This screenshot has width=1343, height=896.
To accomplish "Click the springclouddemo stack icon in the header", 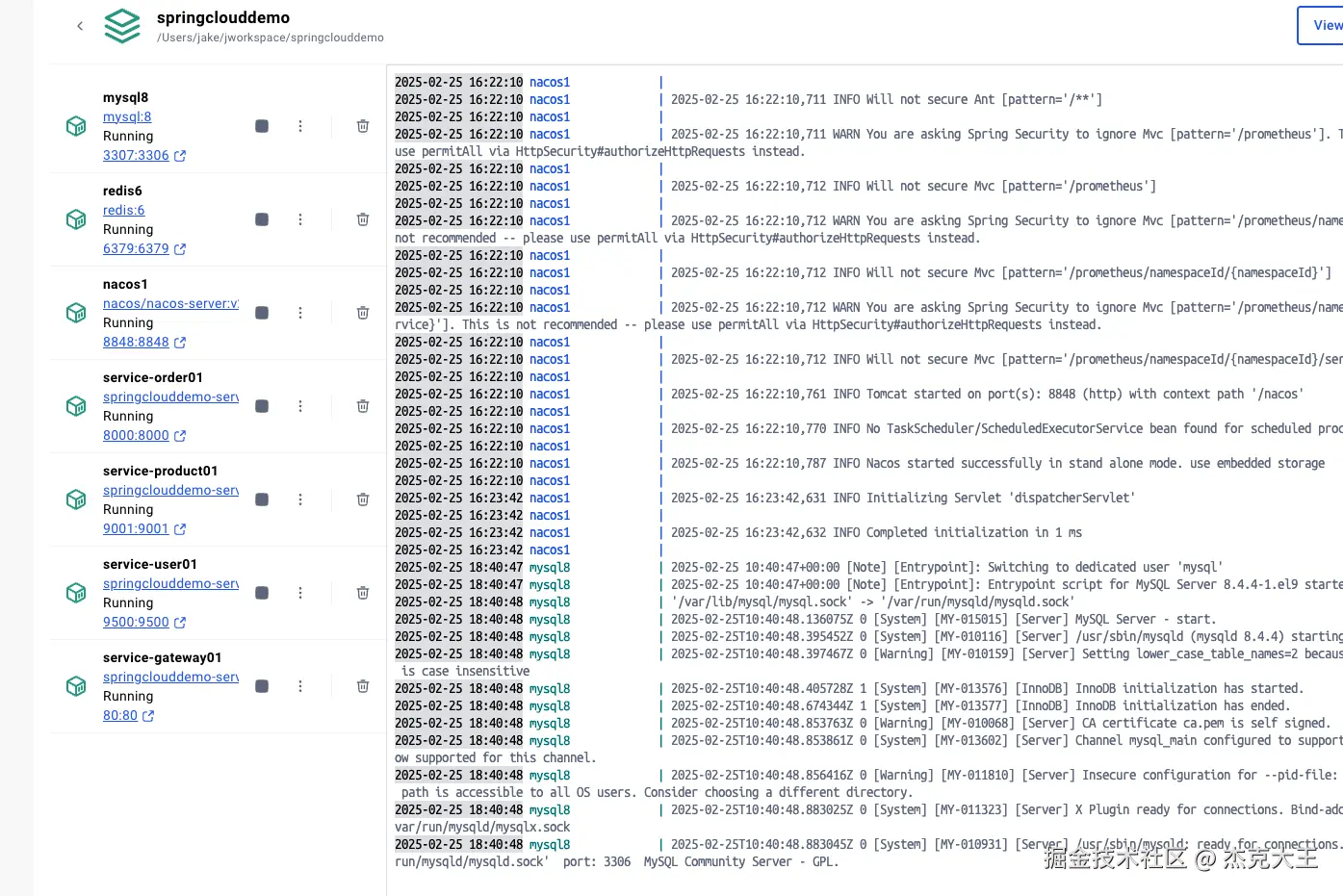I will pos(121,26).
